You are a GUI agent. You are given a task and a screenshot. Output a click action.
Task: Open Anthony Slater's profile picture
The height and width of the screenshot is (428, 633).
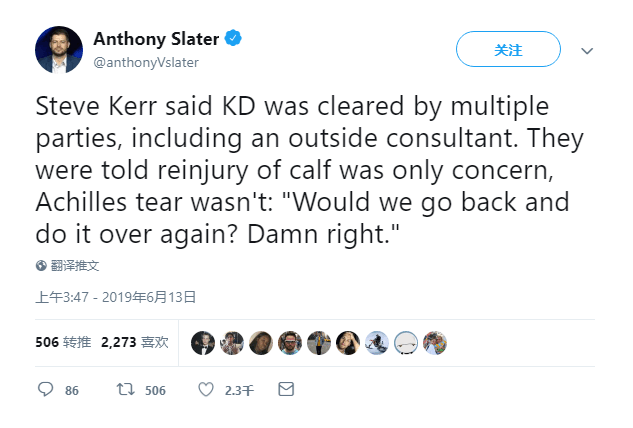tap(58, 49)
